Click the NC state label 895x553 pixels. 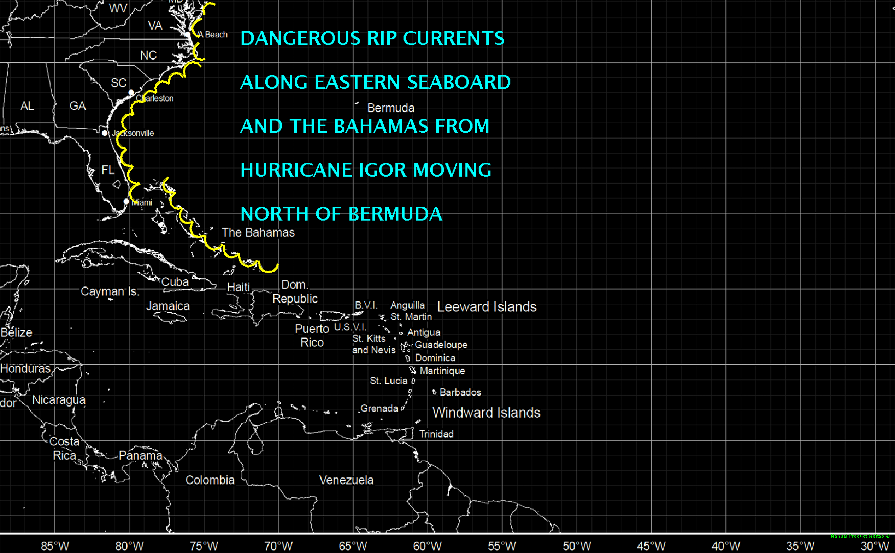point(148,55)
